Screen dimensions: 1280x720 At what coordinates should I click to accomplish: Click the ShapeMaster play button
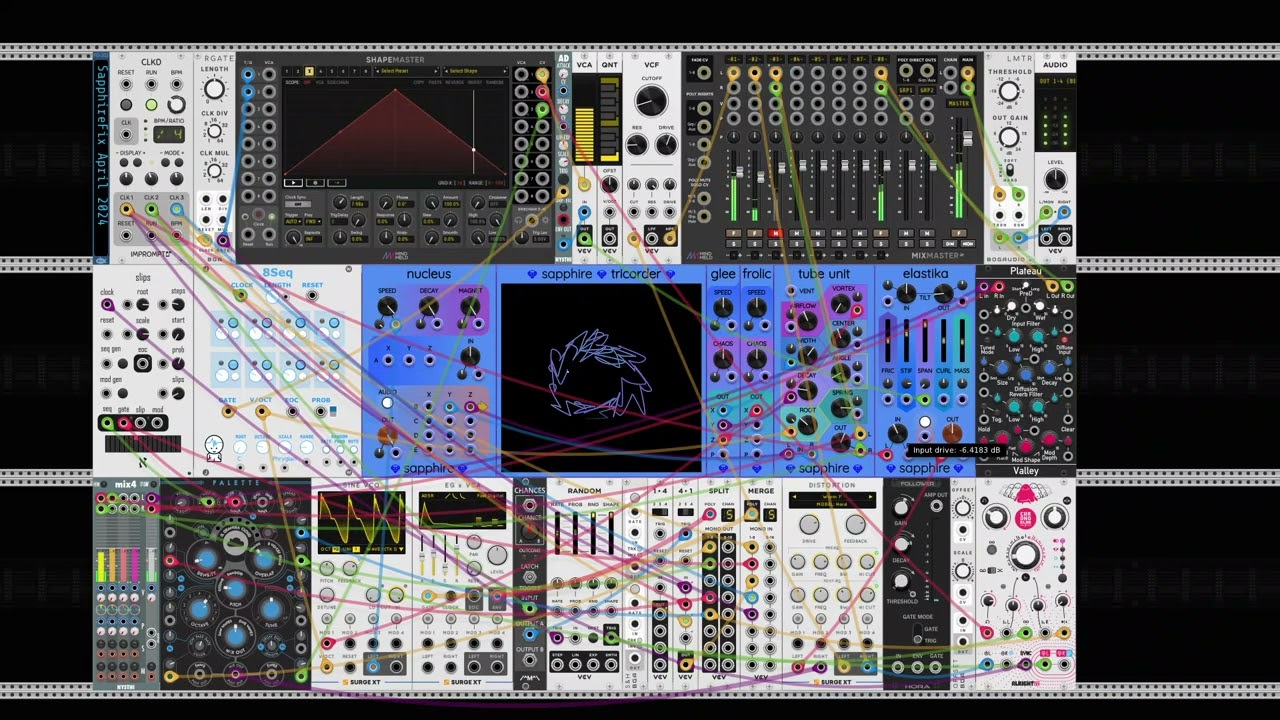pos(294,183)
